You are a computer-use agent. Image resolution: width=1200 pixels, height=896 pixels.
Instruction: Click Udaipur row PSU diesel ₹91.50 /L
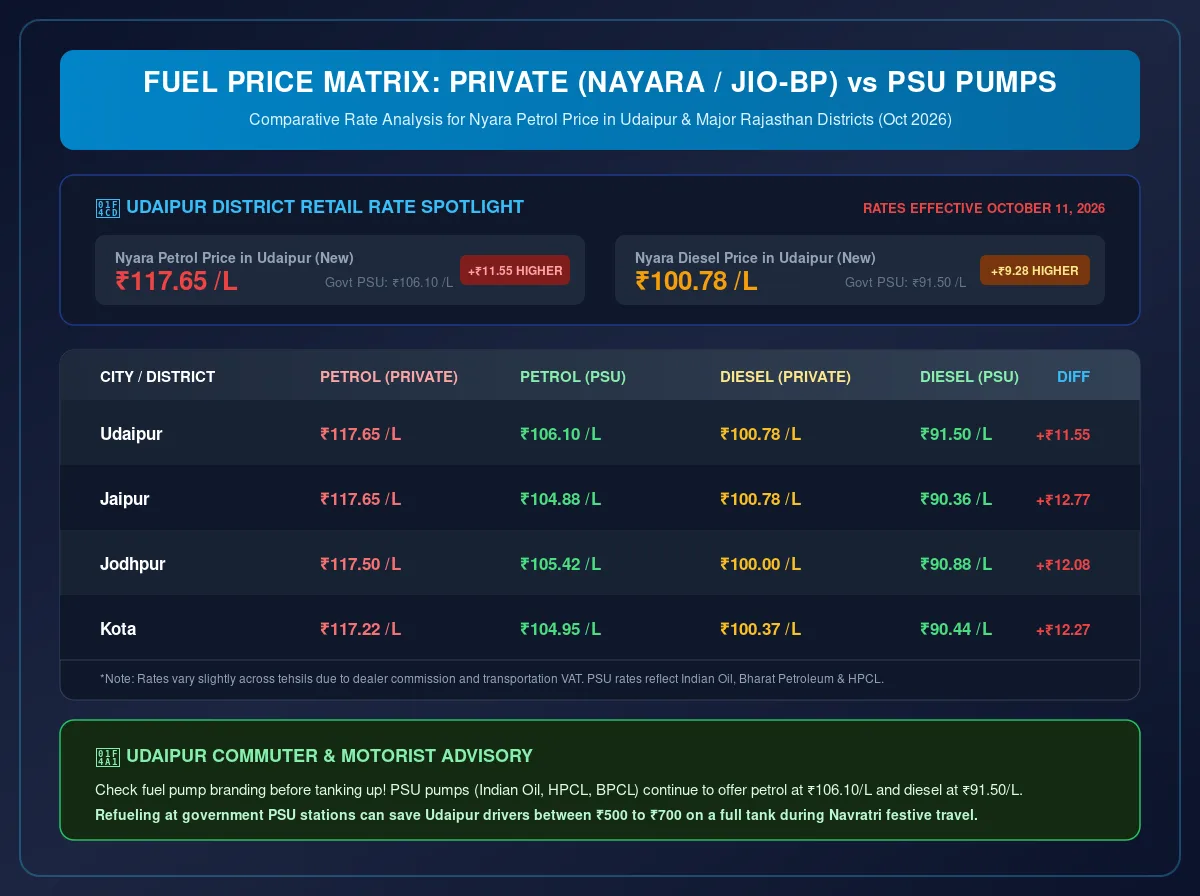(x=956, y=434)
